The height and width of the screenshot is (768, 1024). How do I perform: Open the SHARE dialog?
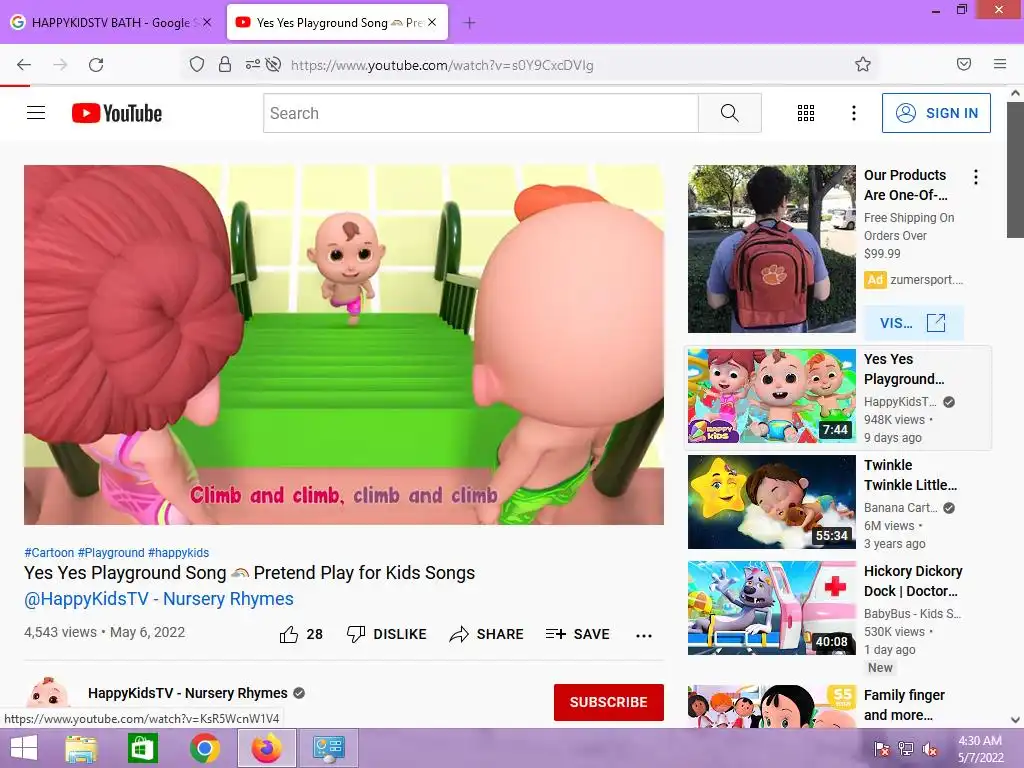click(487, 634)
